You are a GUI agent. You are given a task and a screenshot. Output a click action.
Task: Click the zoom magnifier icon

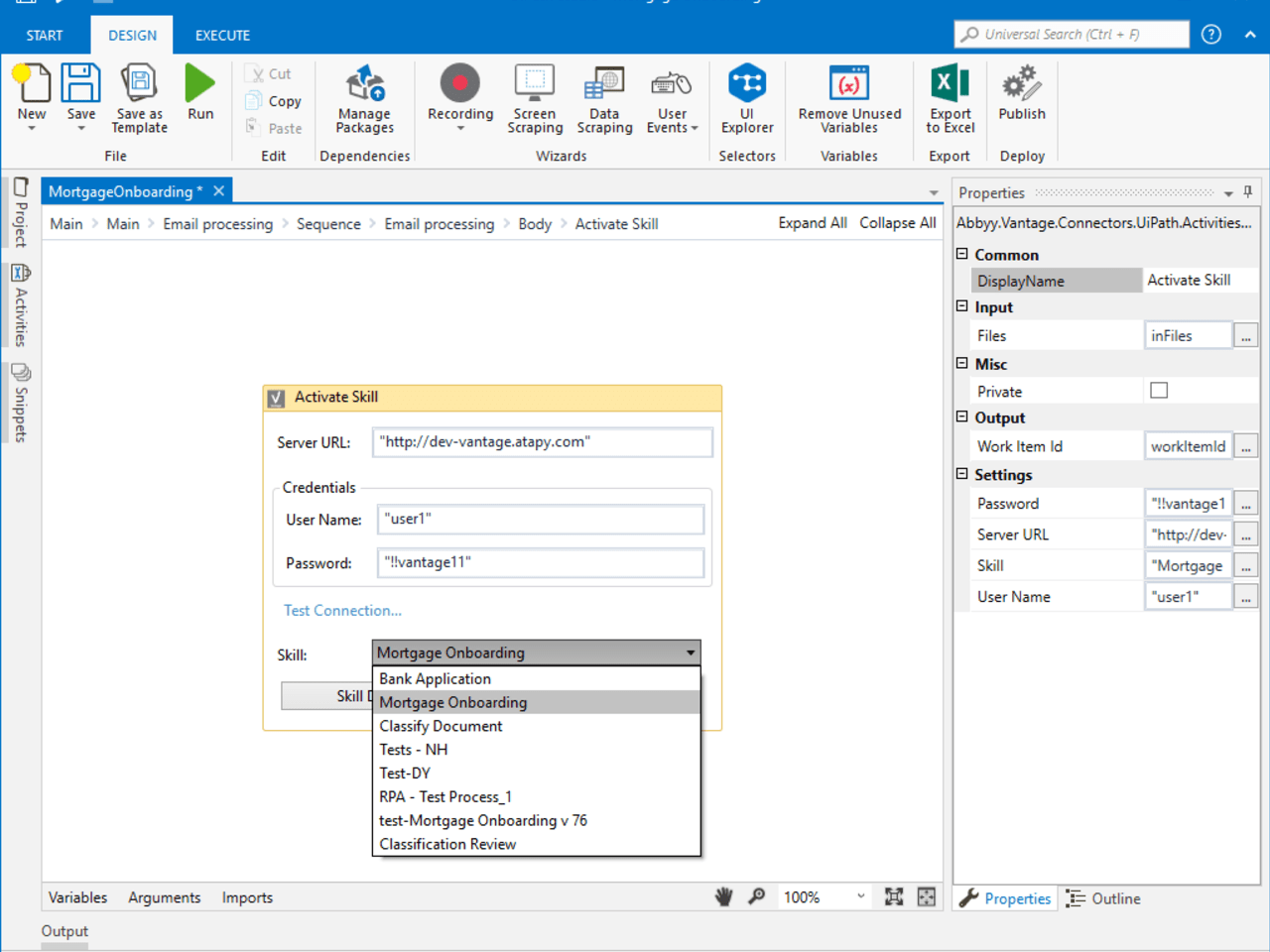click(x=757, y=896)
